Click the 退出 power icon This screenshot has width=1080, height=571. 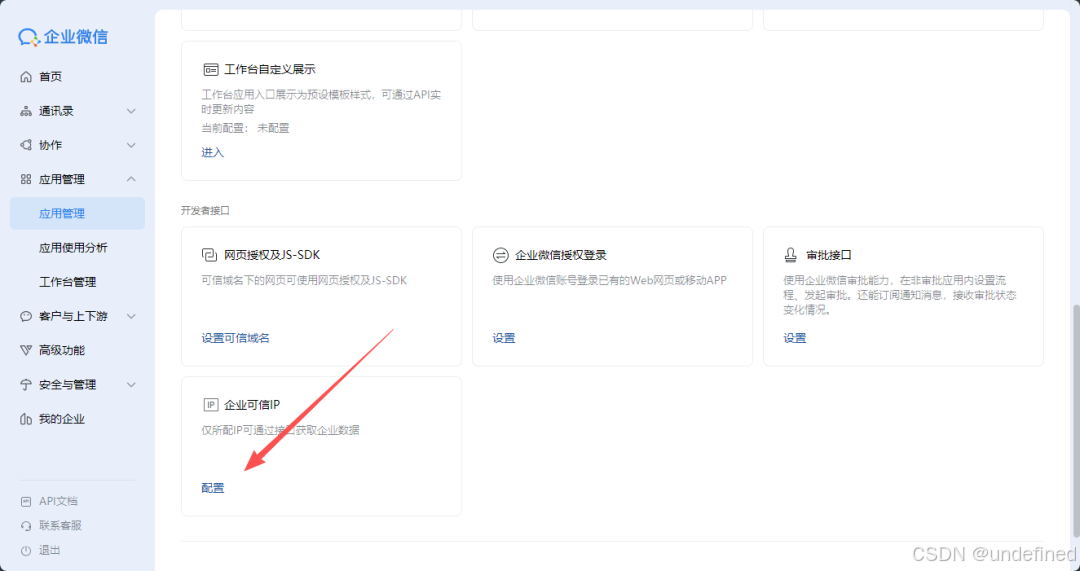pyautogui.click(x=26, y=550)
